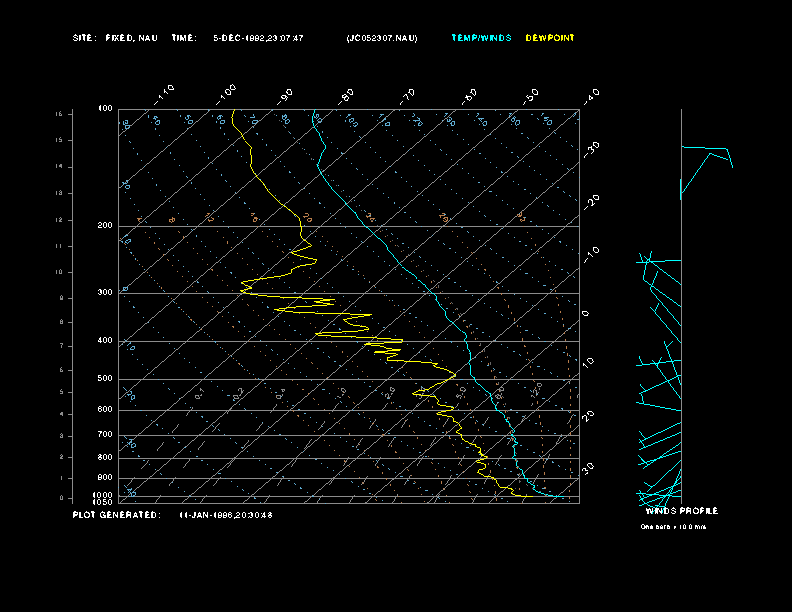792x612 pixels.
Task: Click the 300 pressure level label
Action: click(x=105, y=292)
